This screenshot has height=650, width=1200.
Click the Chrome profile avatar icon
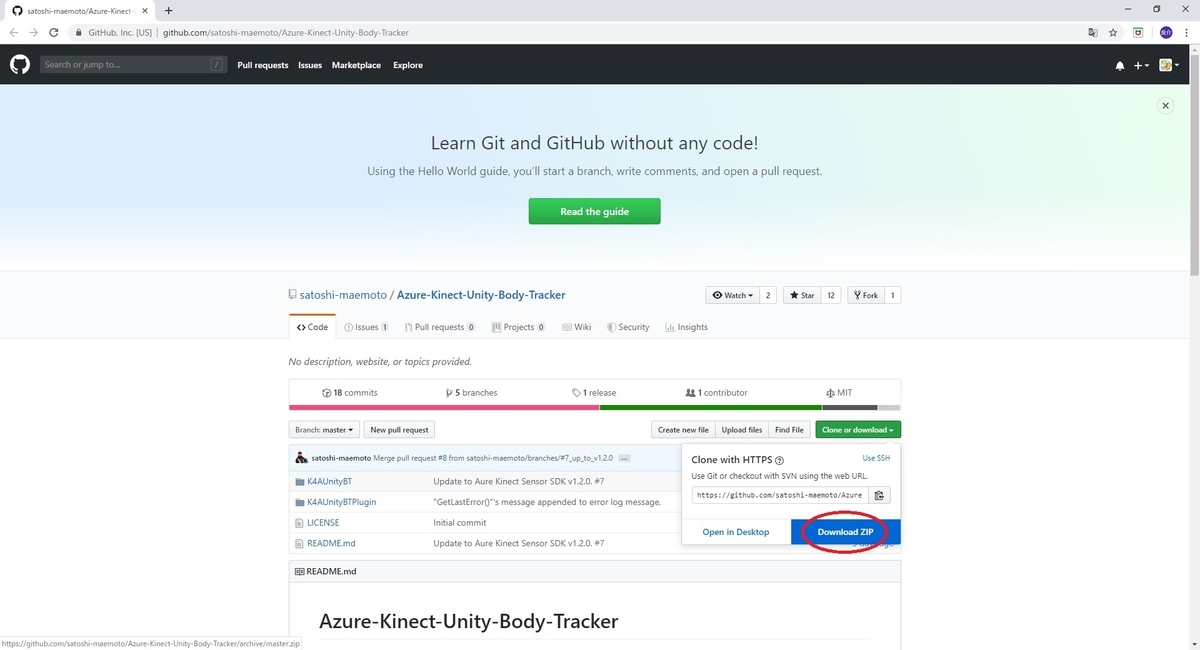tap(1165, 32)
